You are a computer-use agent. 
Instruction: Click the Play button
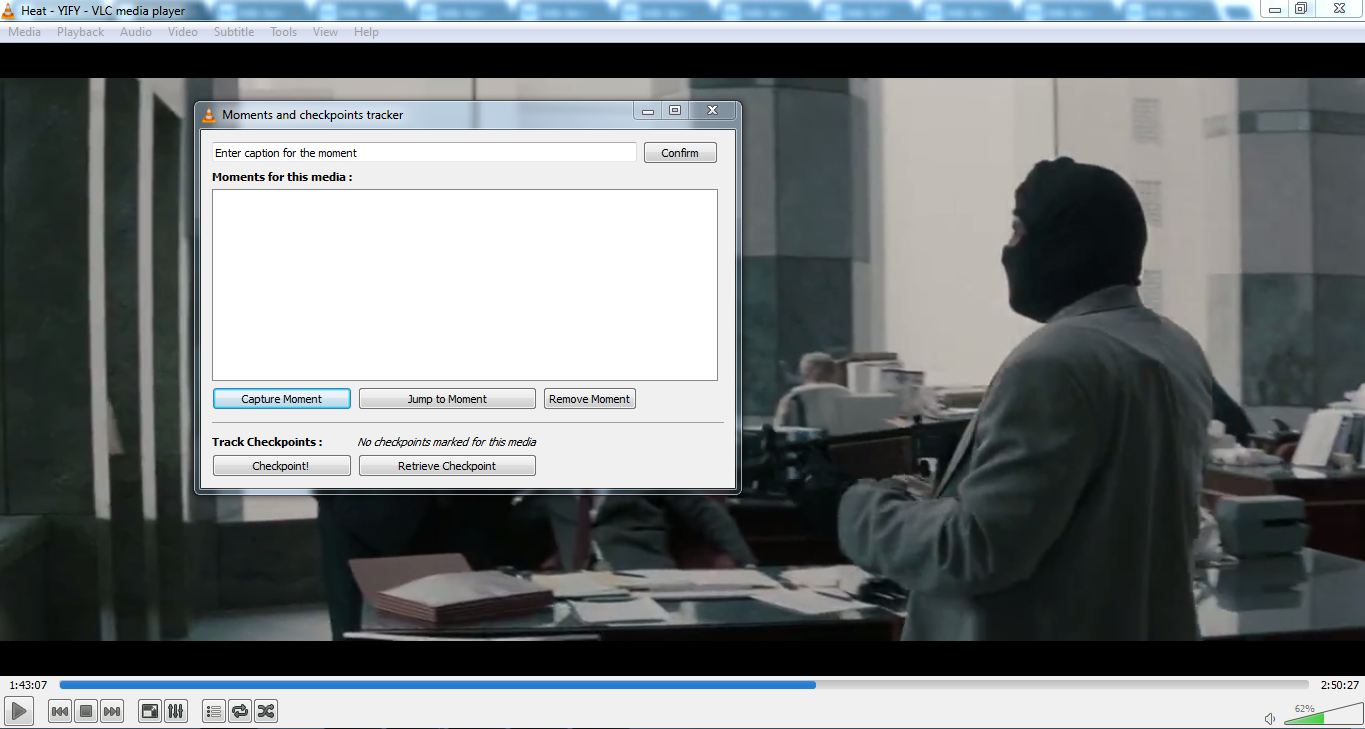coord(19,711)
